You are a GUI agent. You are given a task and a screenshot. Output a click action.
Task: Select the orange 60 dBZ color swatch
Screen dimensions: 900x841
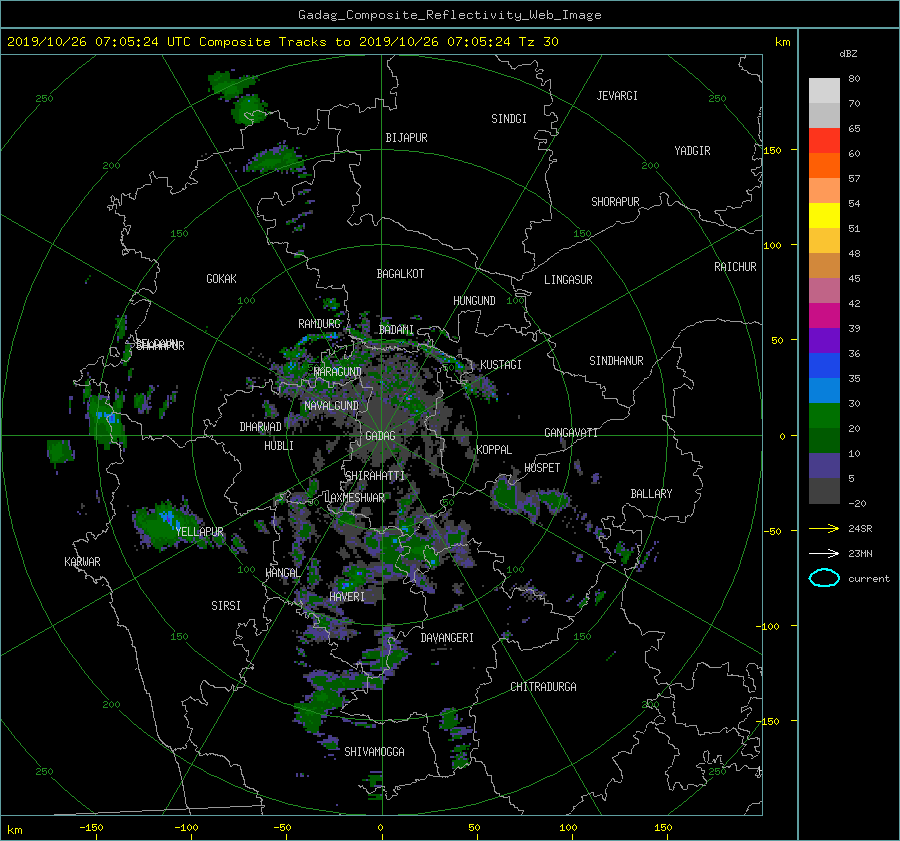point(824,165)
